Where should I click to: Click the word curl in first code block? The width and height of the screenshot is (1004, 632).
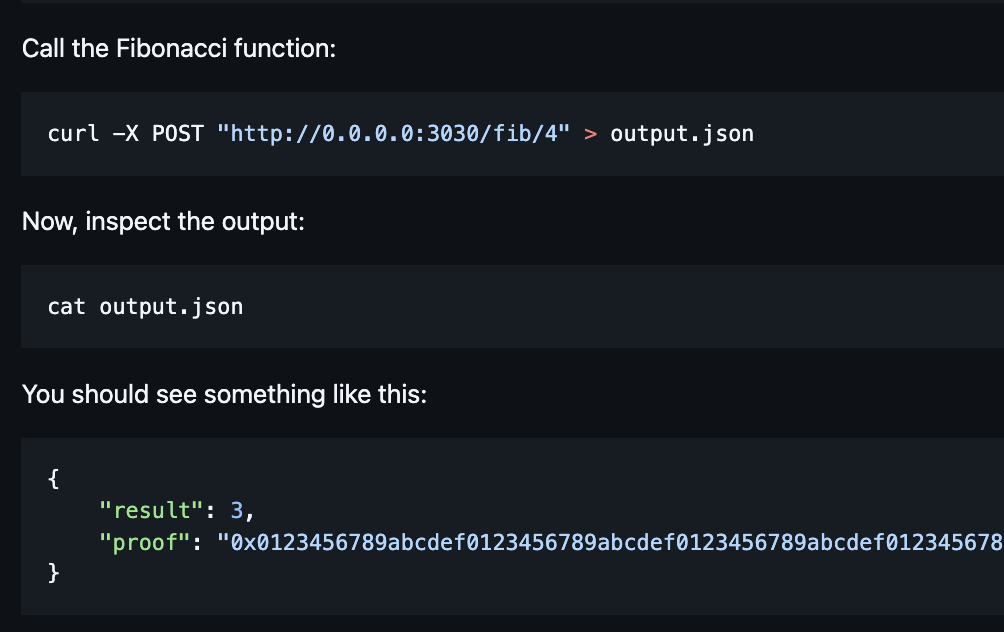[73, 133]
